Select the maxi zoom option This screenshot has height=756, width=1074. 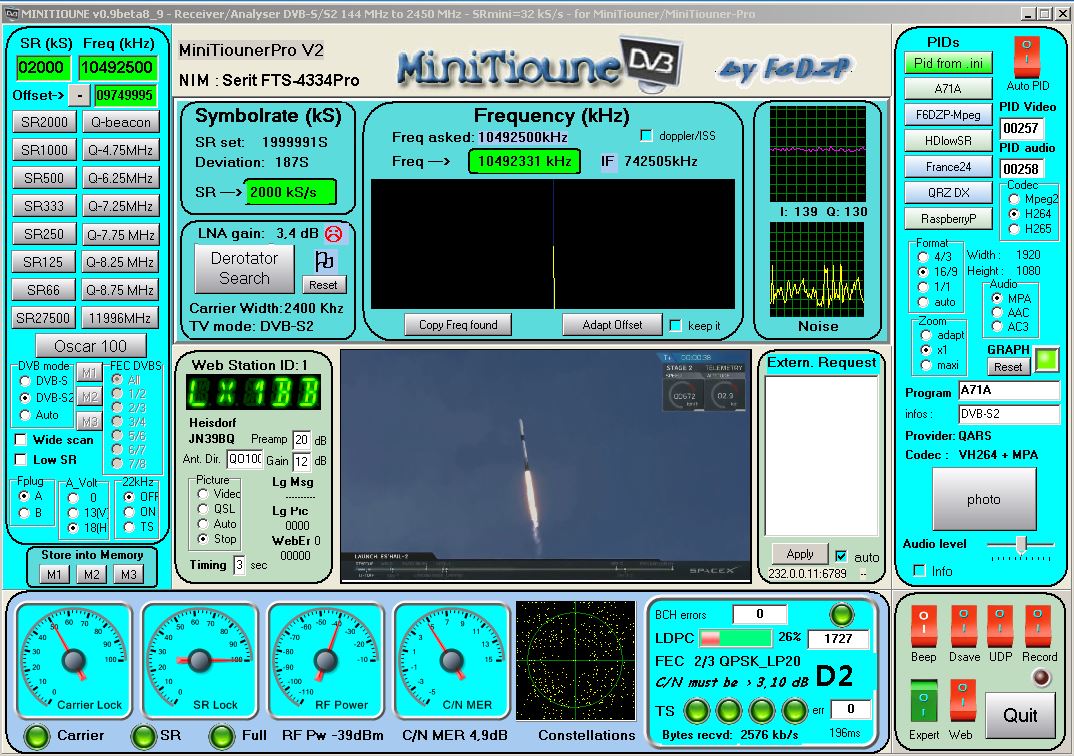coord(926,366)
